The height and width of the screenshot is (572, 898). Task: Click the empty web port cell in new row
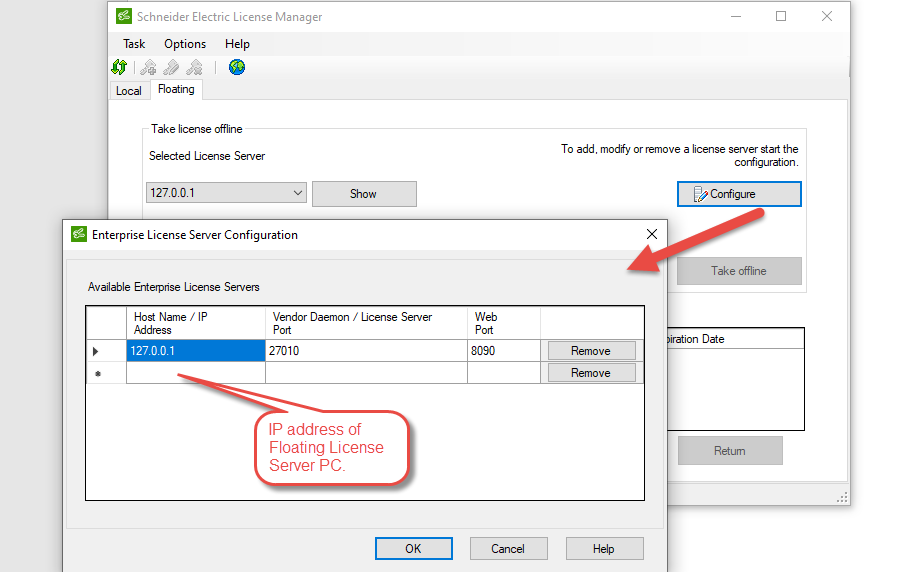pos(504,373)
